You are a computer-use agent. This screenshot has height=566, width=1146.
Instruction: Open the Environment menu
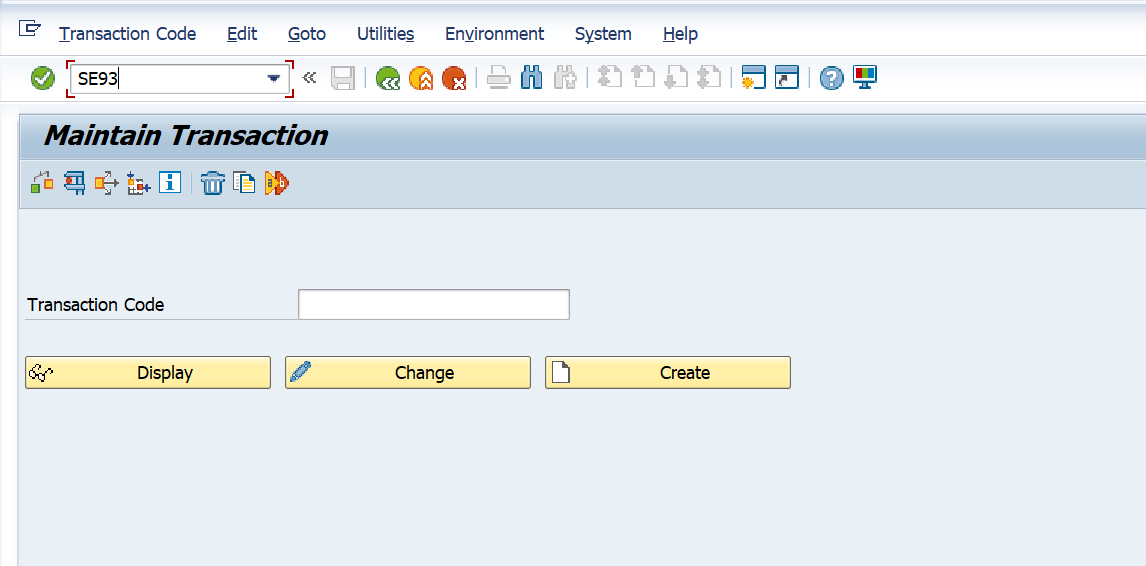pos(494,34)
